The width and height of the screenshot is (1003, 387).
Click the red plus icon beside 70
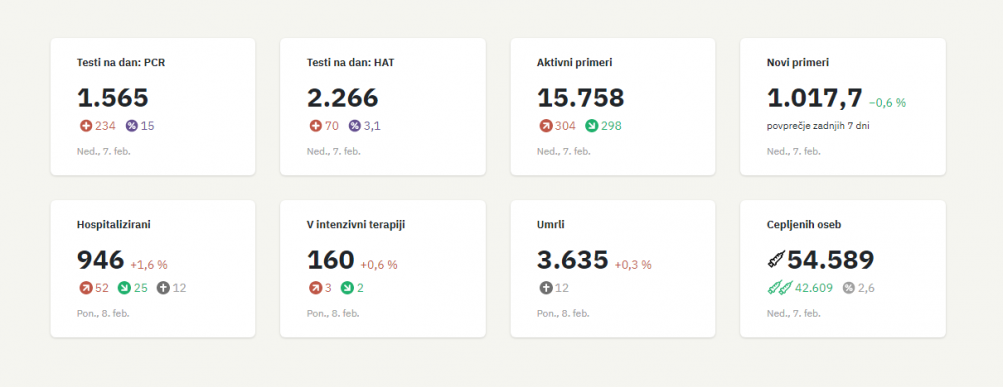click(x=315, y=126)
